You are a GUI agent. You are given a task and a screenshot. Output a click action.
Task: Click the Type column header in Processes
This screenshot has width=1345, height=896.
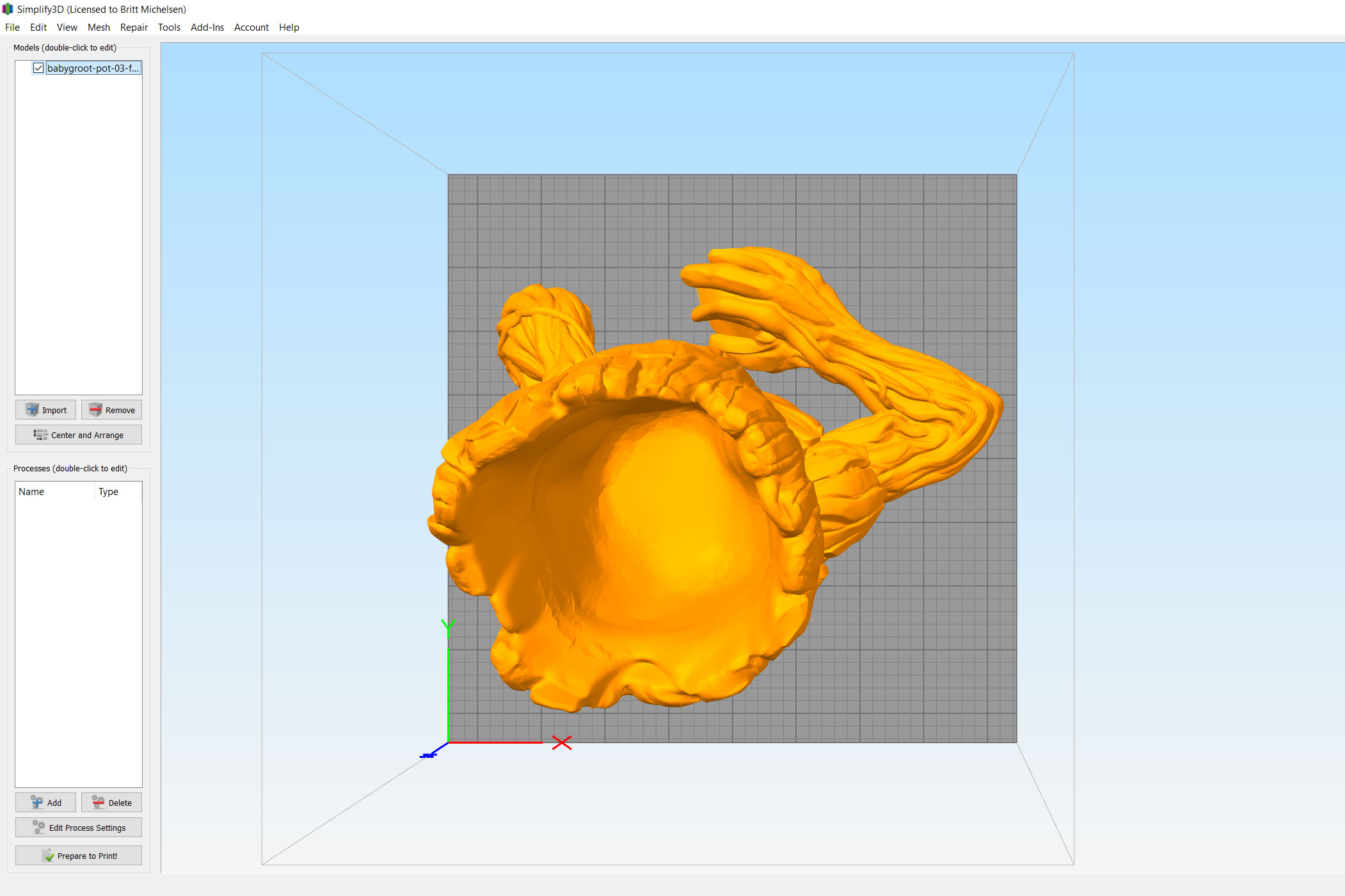click(108, 492)
